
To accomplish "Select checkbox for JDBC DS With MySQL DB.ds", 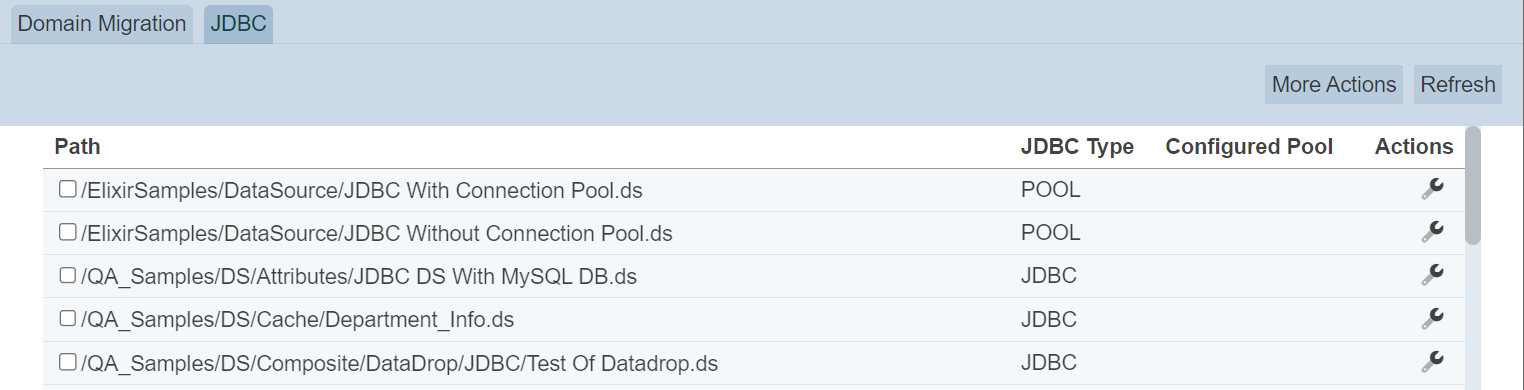I will click(x=68, y=275).
